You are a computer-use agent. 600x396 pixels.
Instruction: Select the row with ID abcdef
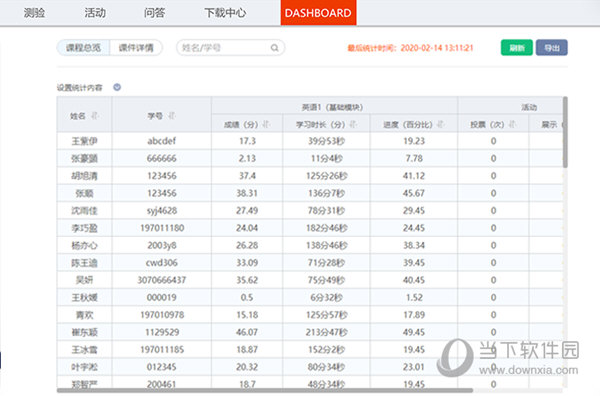(x=310, y=141)
